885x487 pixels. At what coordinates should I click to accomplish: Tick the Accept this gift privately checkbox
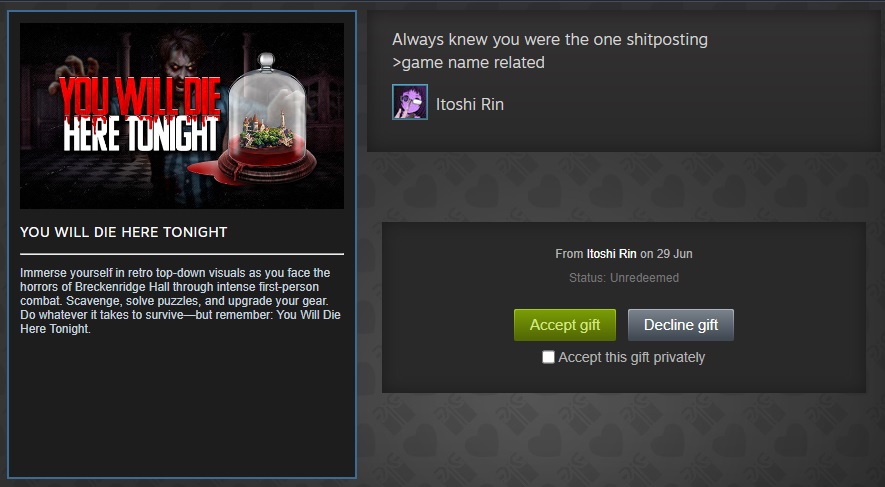click(548, 357)
